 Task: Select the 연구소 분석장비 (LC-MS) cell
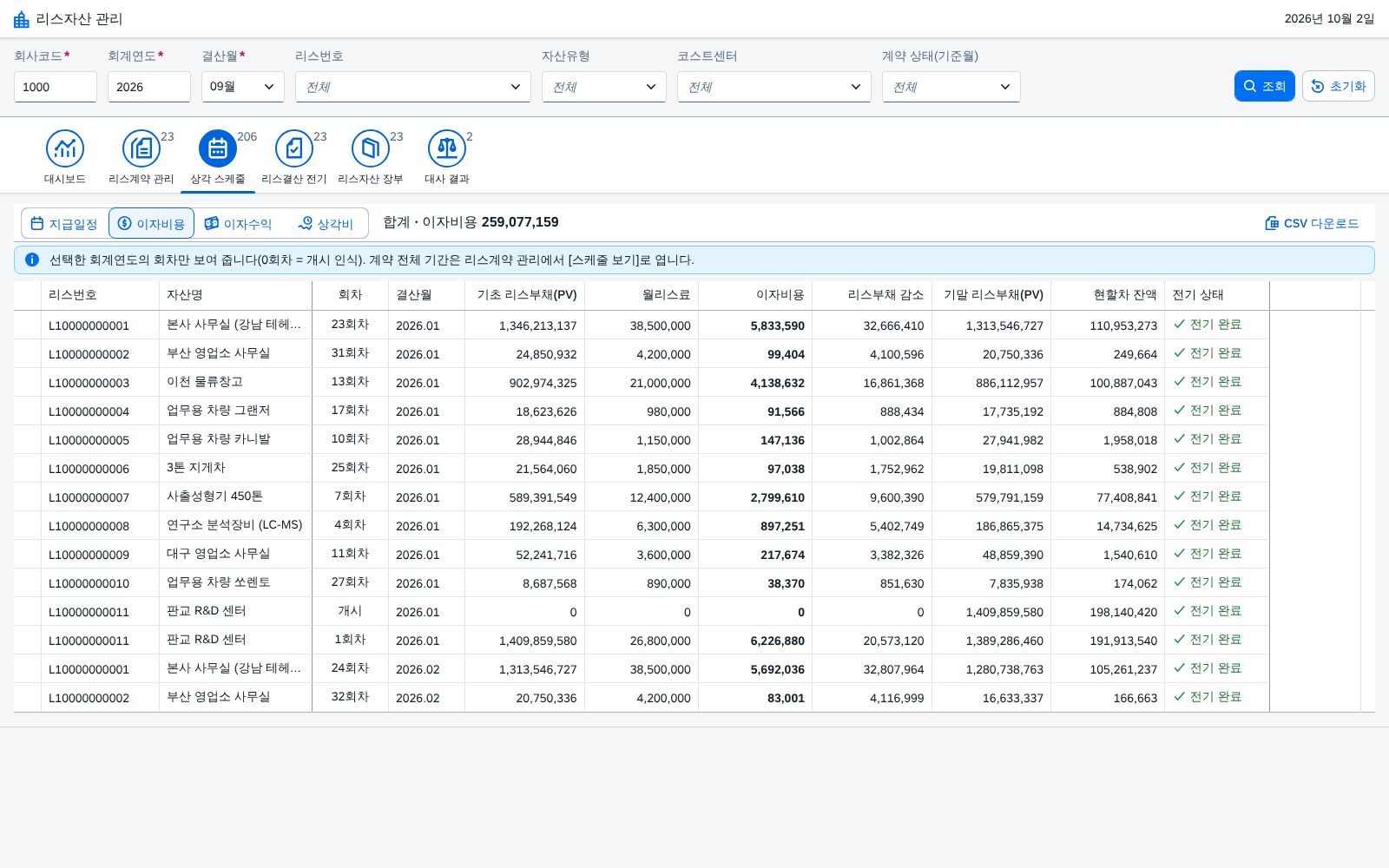[x=235, y=525]
